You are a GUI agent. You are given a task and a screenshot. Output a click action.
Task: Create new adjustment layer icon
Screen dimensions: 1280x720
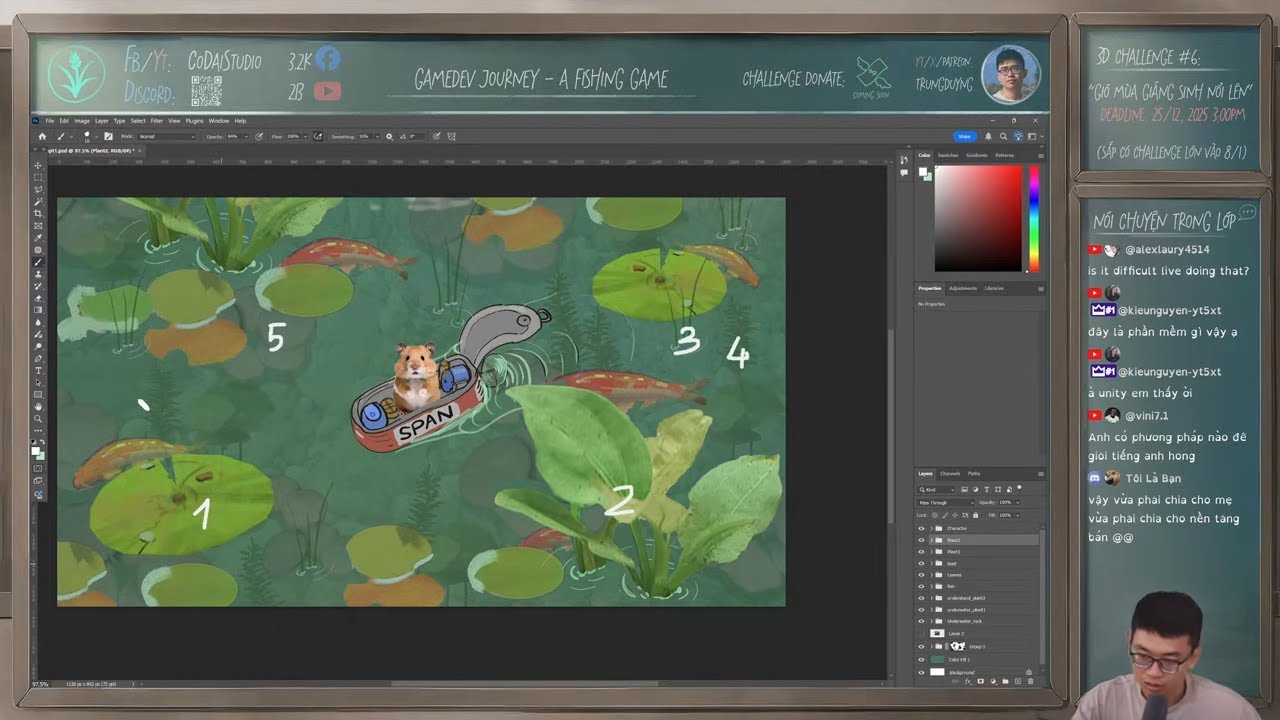(x=993, y=681)
